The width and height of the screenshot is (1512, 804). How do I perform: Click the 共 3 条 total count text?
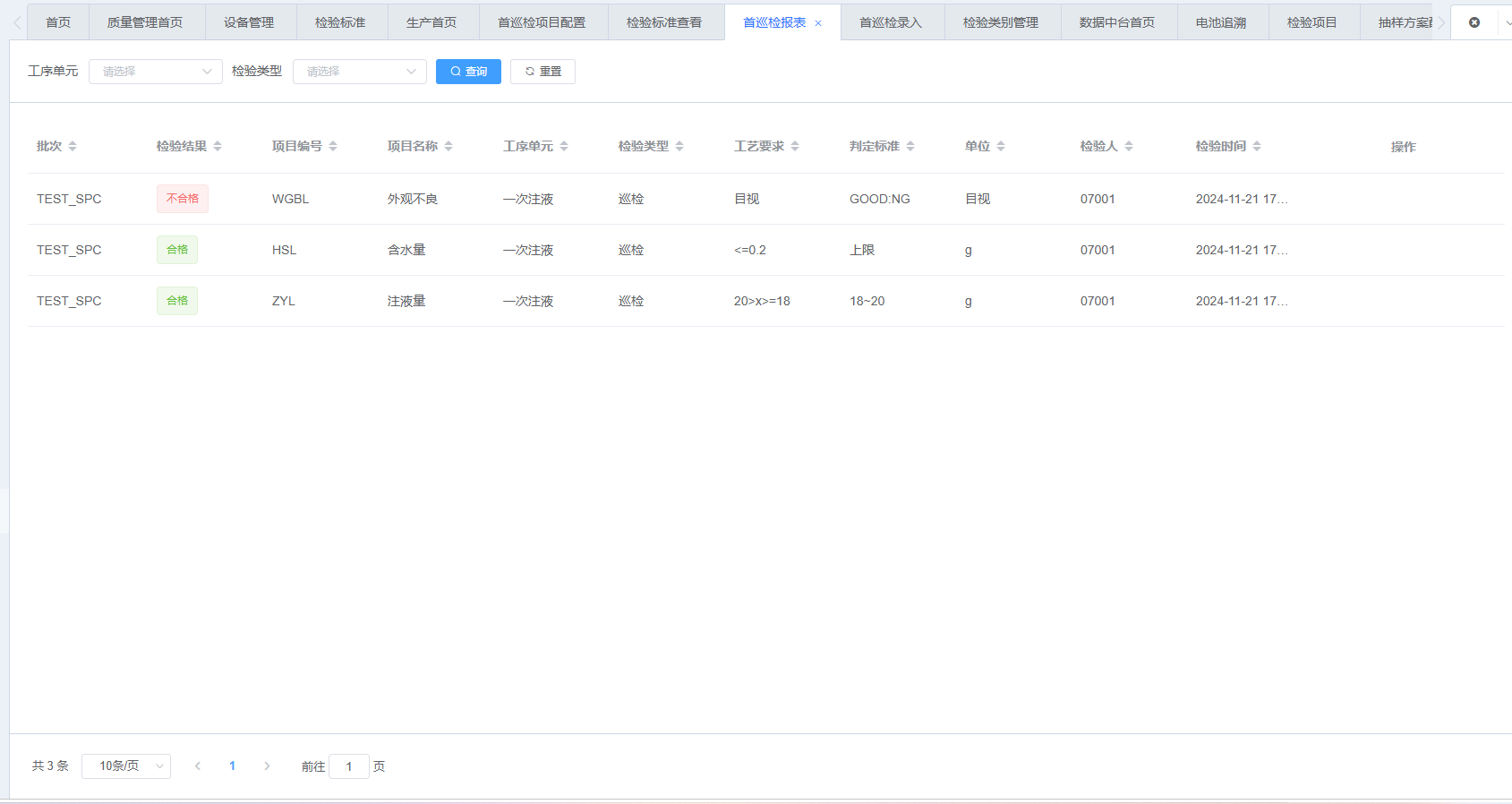(x=50, y=766)
